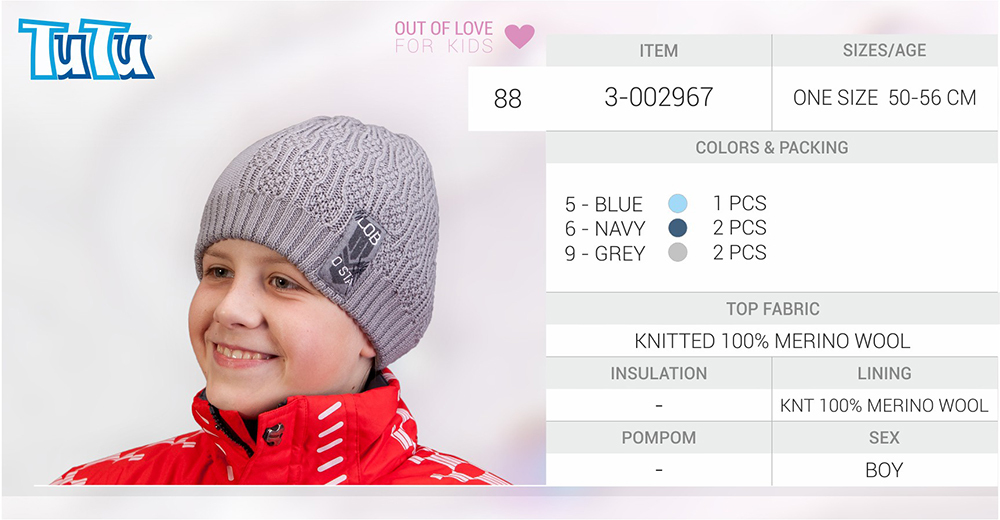Click the OUT OF LOVE FOR KIDS slogan
Viewport: 1000px width, 520px height.
point(444,37)
